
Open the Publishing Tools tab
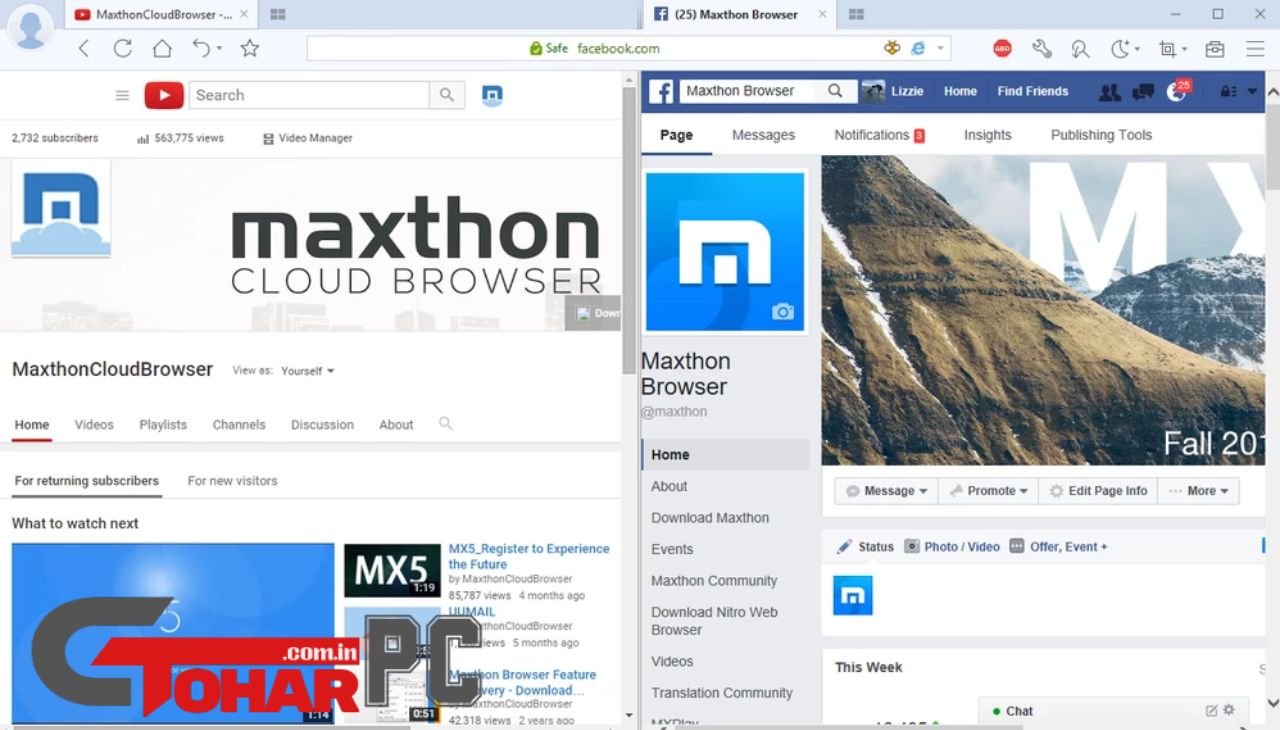tap(1101, 135)
